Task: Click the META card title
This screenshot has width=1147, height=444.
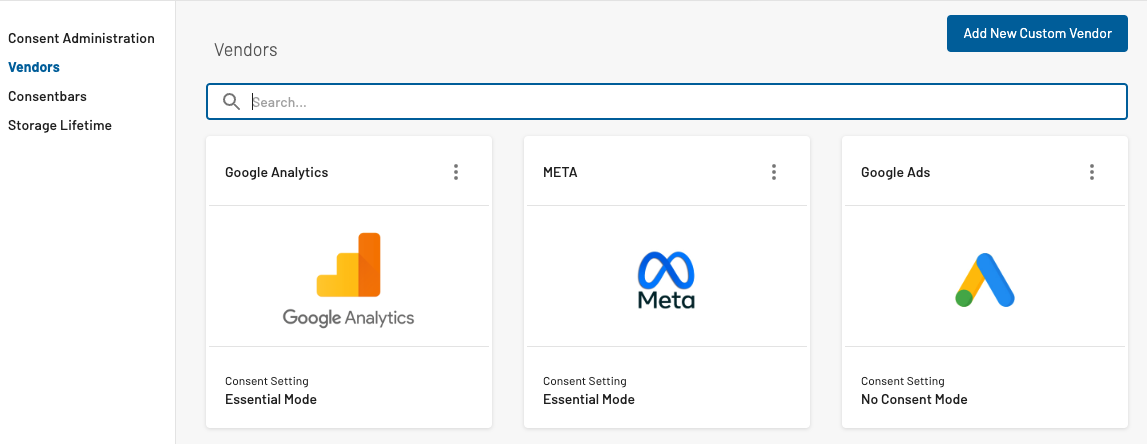Action: pos(560,173)
